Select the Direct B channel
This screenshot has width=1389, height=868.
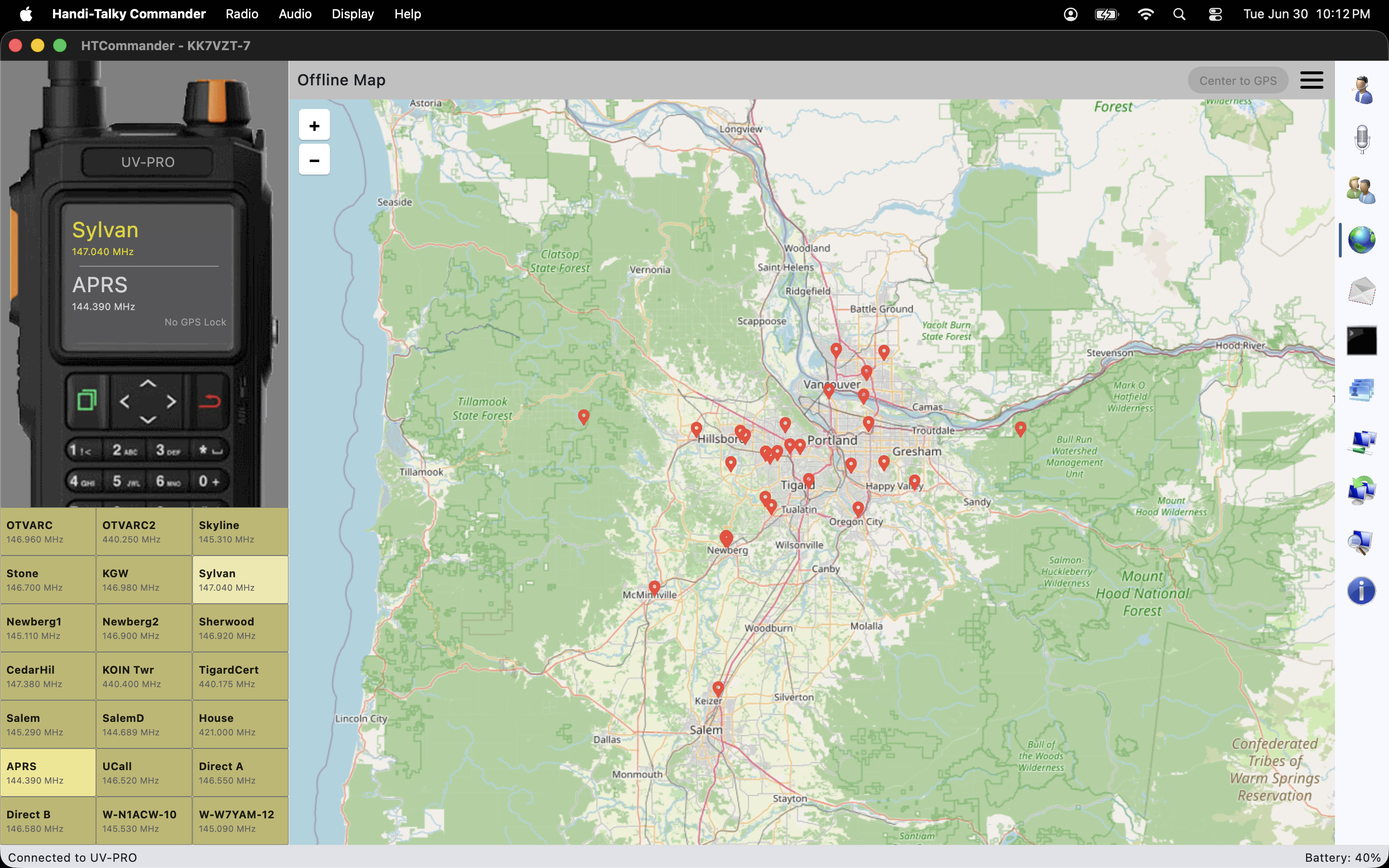(48, 821)
